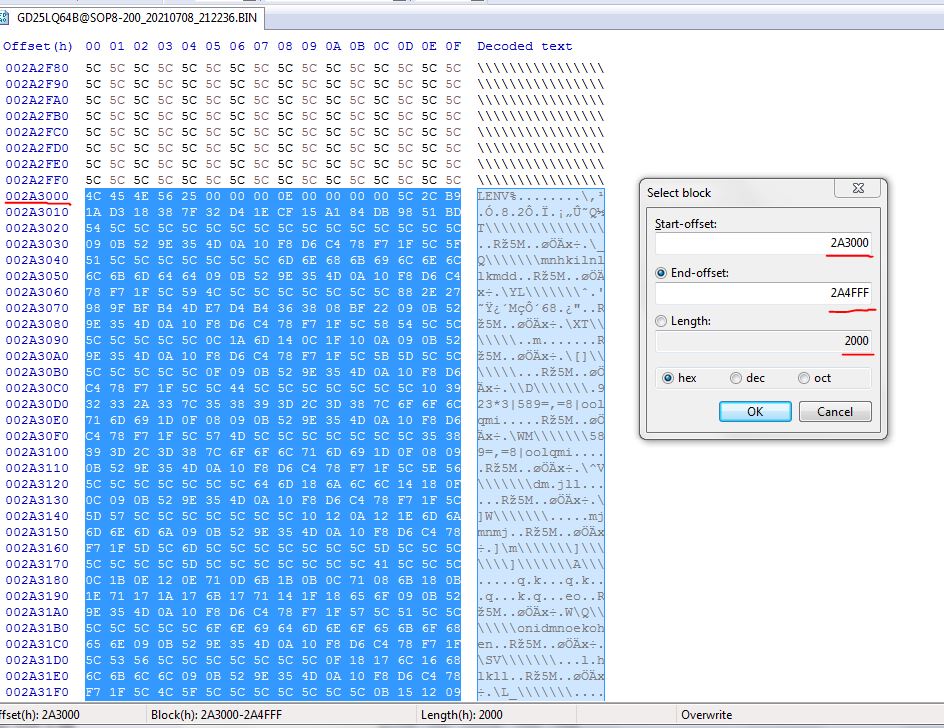Click offset row 002A3000
Viewport: 944px width, 728px height.
37,196
